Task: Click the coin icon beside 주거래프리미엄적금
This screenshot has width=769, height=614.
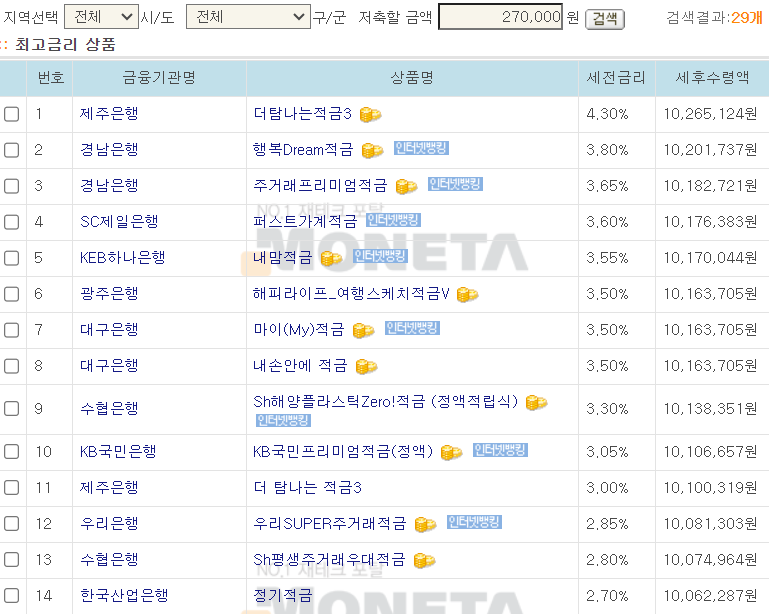Action: click(x=406, y=186)
